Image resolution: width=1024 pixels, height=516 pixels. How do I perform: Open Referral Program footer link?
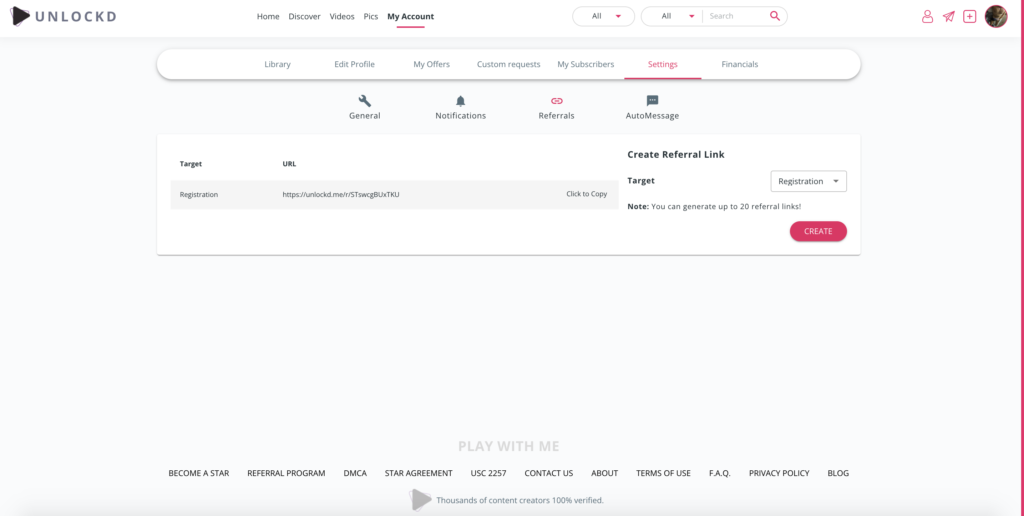click(286, 473)
